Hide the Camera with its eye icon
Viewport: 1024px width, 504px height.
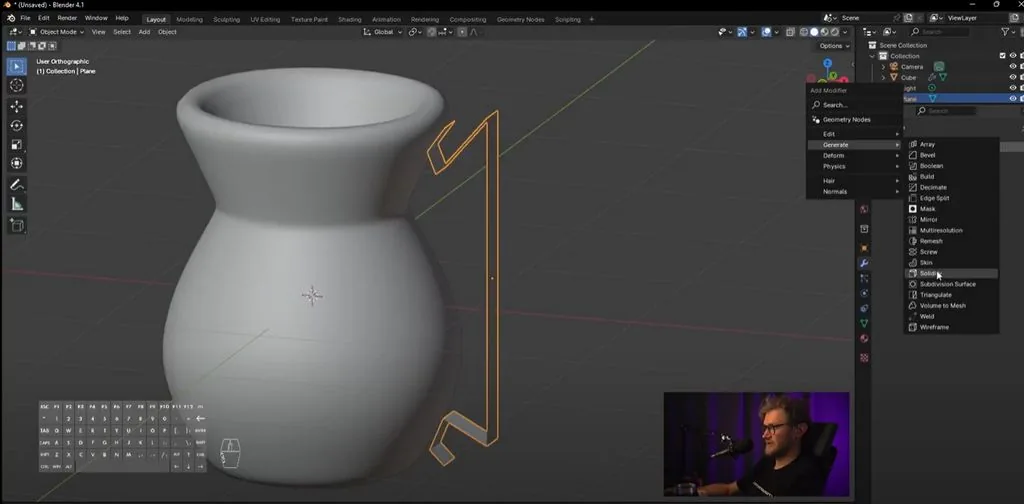1013,67
